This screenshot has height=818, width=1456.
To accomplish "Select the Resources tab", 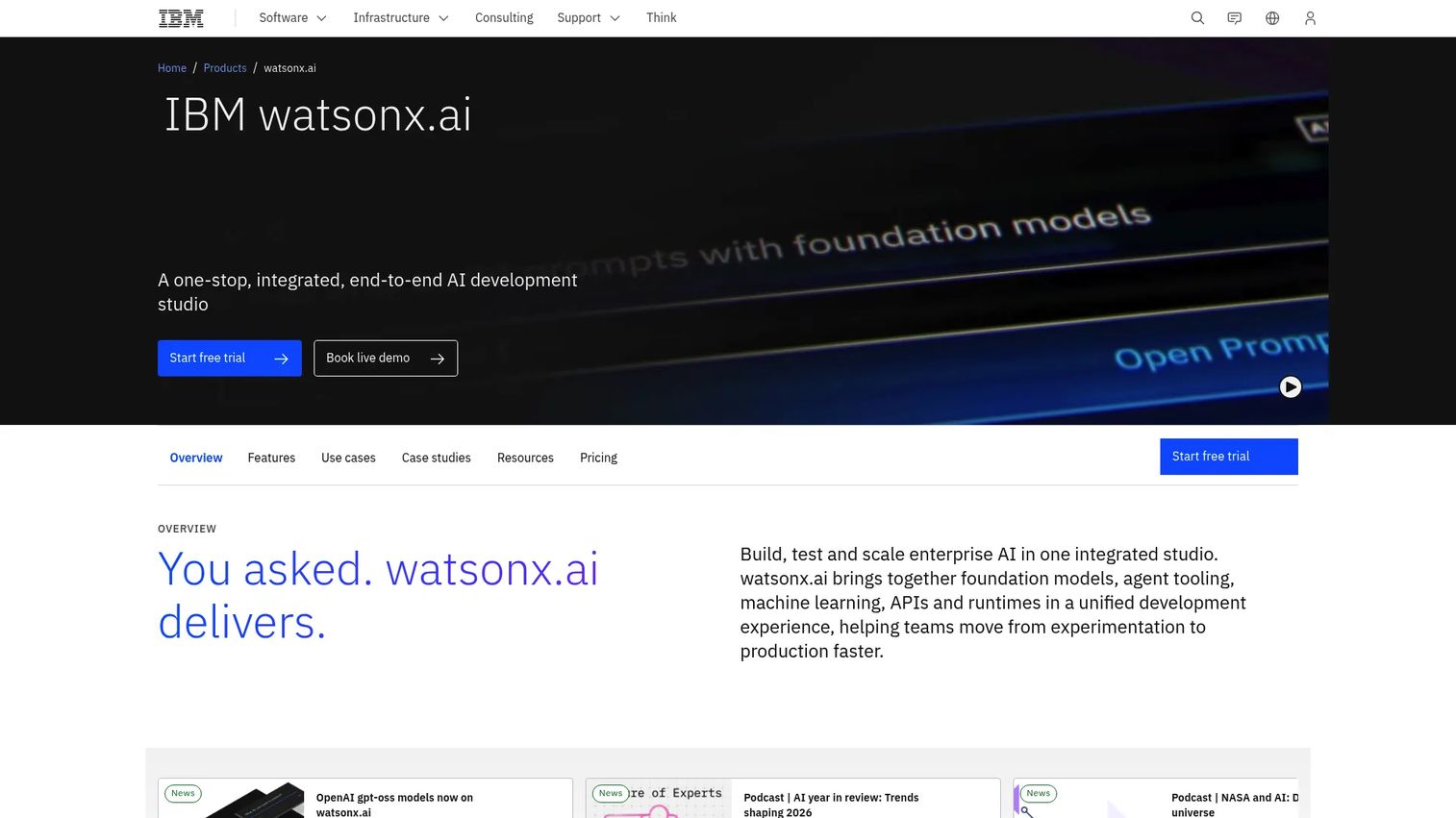I will (525, 458).
